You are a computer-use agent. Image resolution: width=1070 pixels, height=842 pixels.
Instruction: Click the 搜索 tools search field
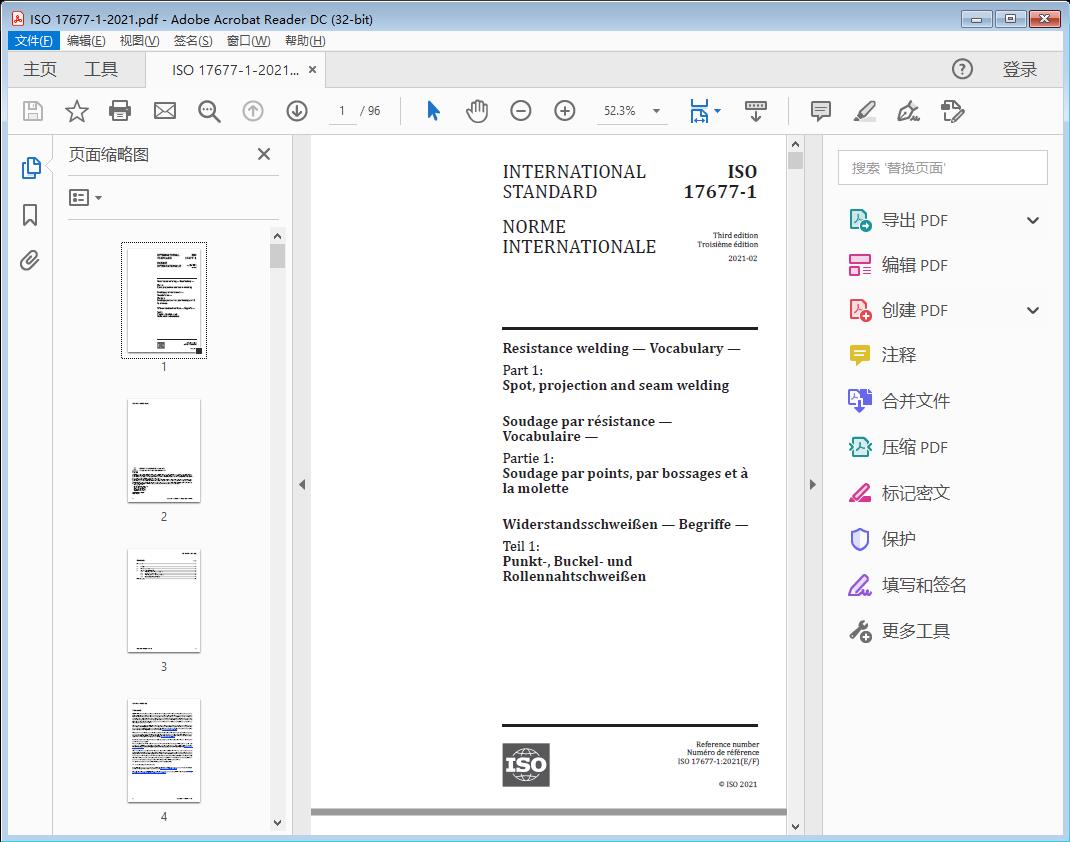coord(942,168)
